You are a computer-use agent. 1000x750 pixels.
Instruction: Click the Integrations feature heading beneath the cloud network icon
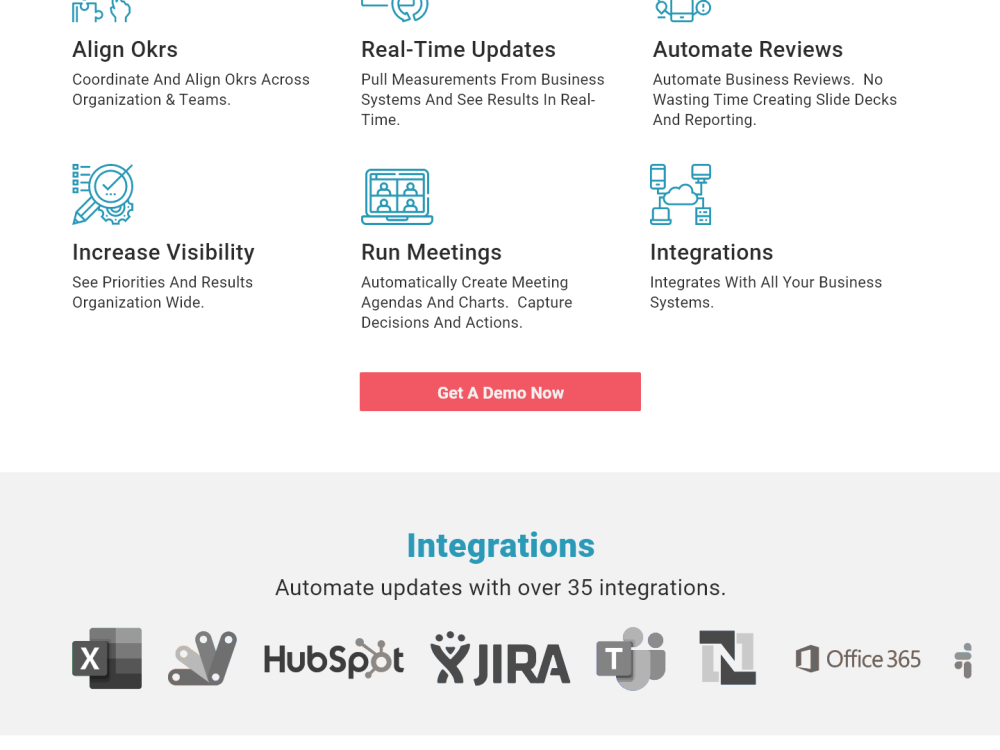tap(711, 253)
